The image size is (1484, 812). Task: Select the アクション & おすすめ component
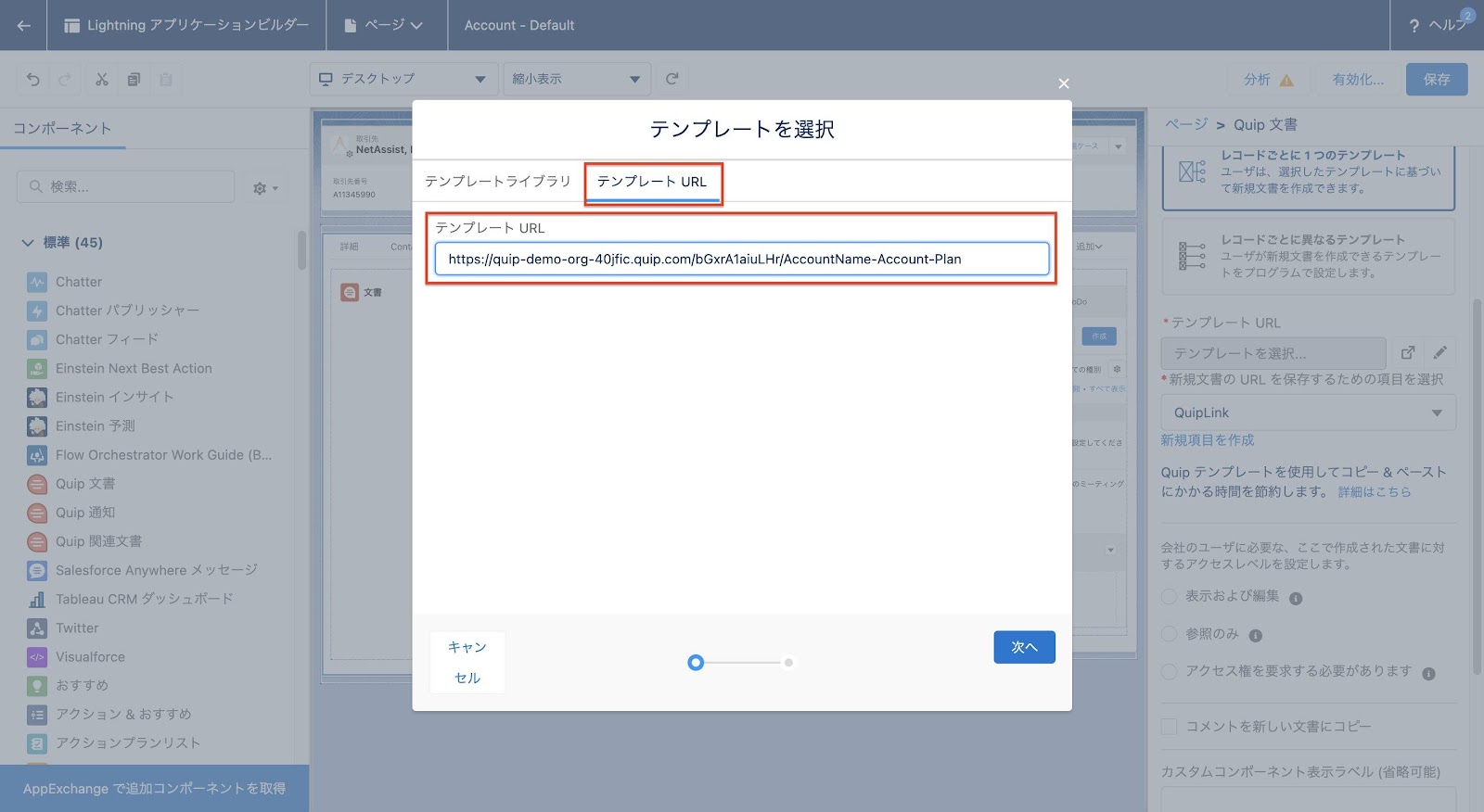[x=109, y=714]
